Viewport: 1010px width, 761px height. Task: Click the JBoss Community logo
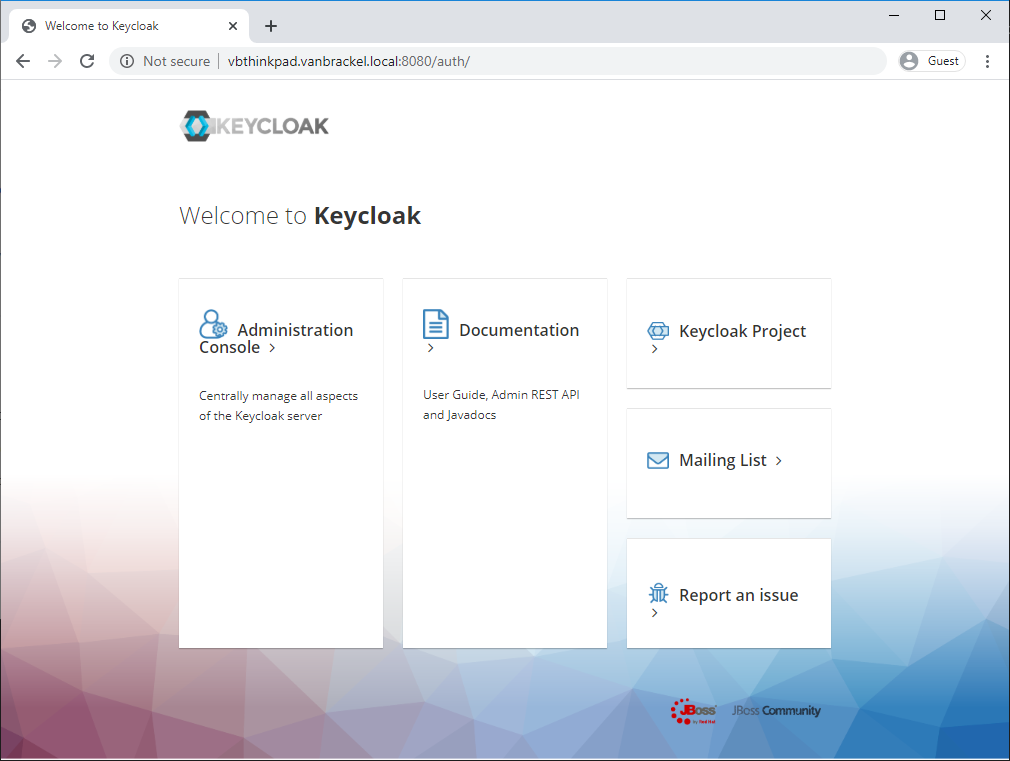point(775,711)
